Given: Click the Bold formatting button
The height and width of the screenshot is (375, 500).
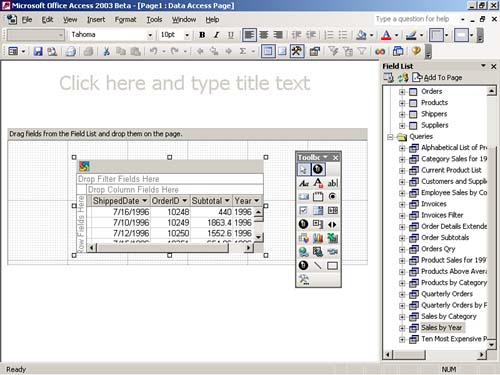Looking at the screenshot, I should 202,35.
